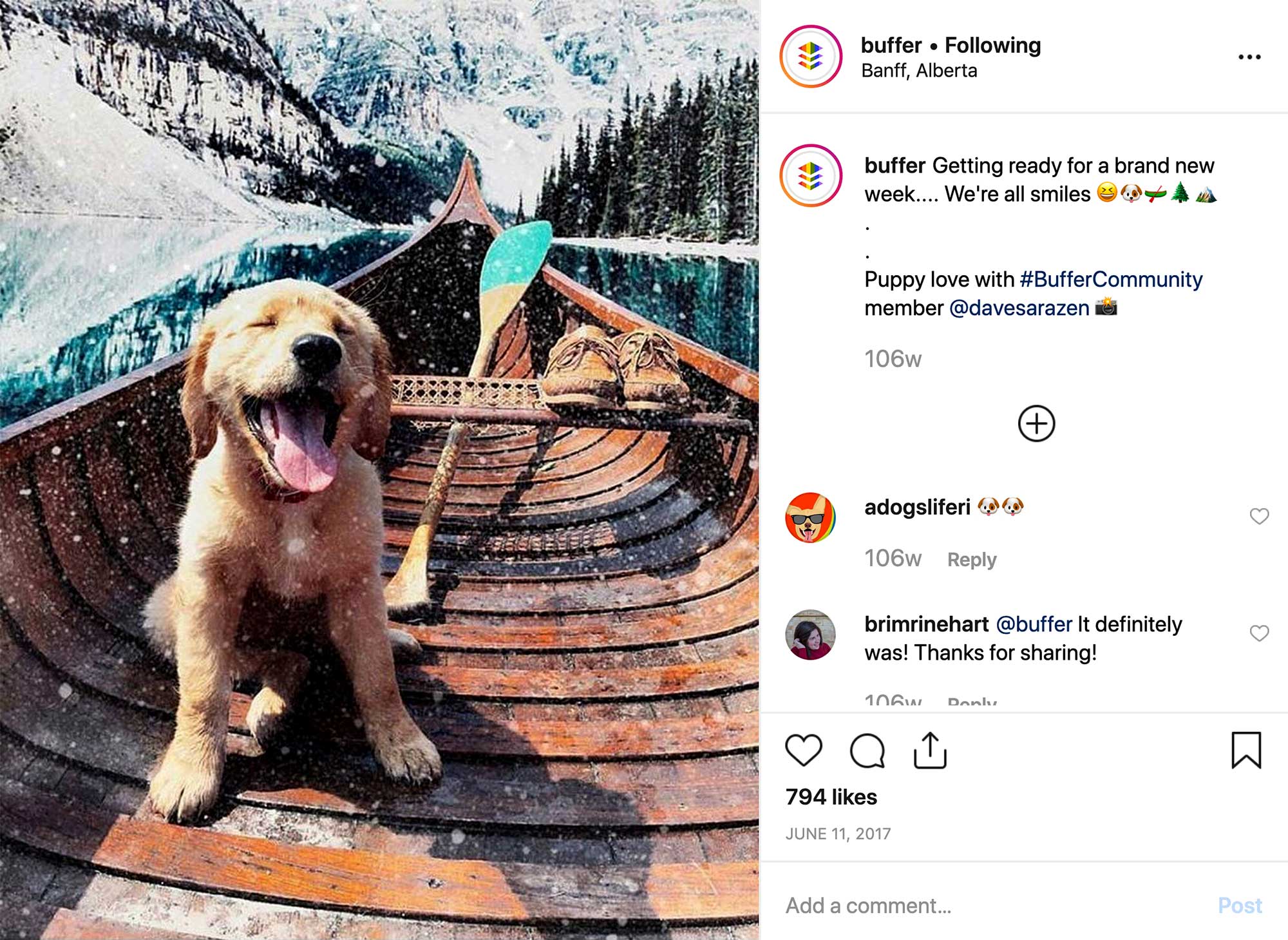Viewport: 1288px width, 940px height.
Task: Share the post using share icon
Action: pos(930,751)
